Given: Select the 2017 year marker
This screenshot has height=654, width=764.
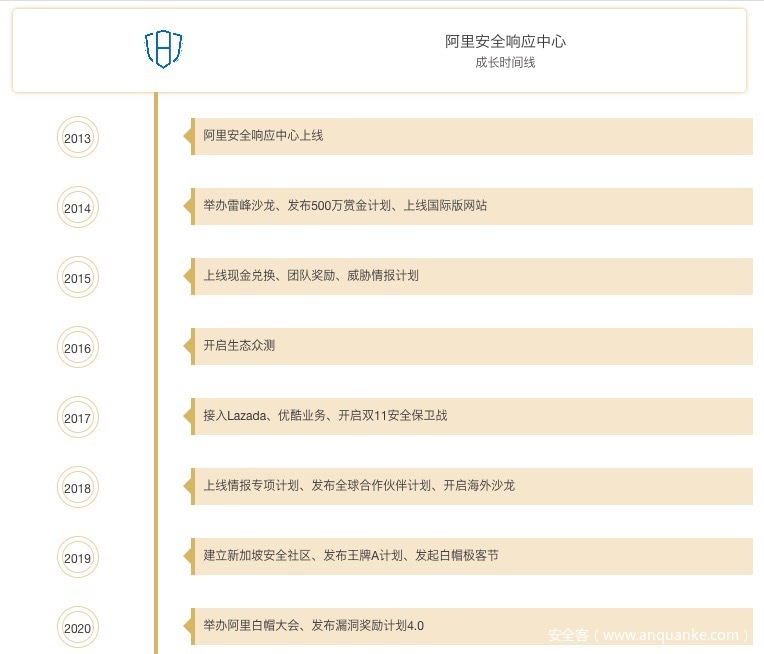Looking at the screenshot, I should pos(77,418).
